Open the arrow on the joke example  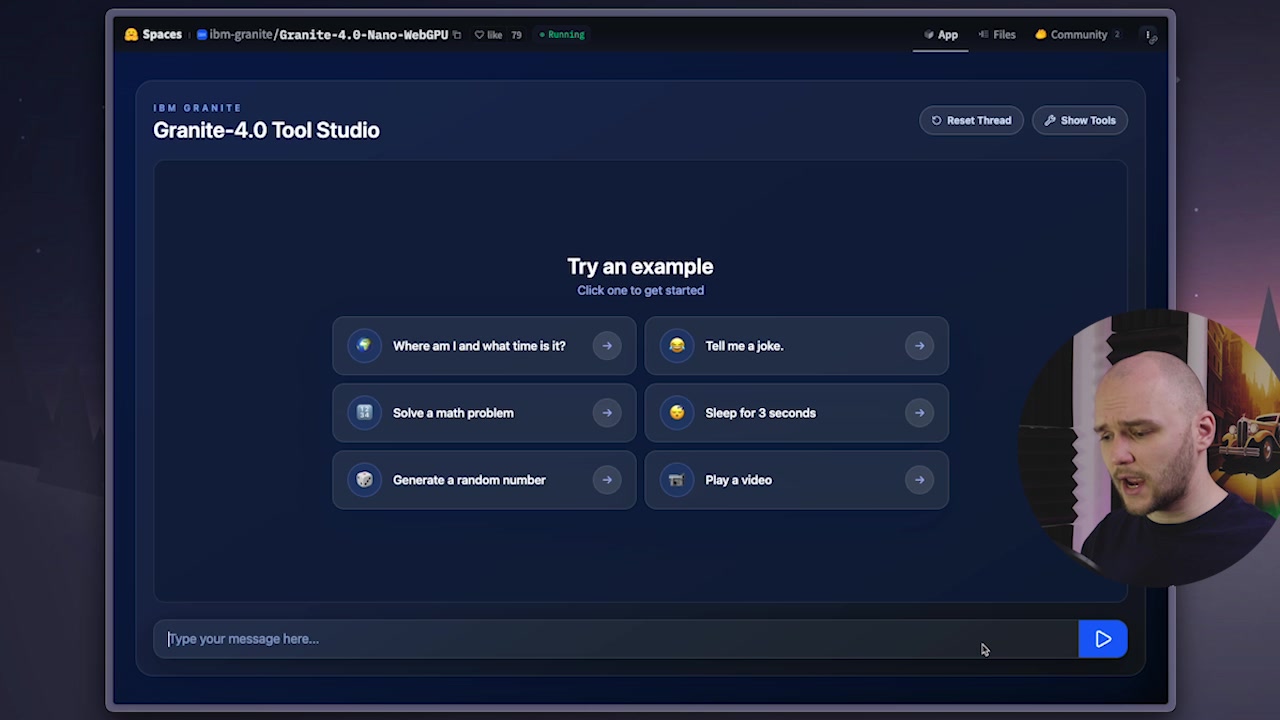click(x=918, y=345)
